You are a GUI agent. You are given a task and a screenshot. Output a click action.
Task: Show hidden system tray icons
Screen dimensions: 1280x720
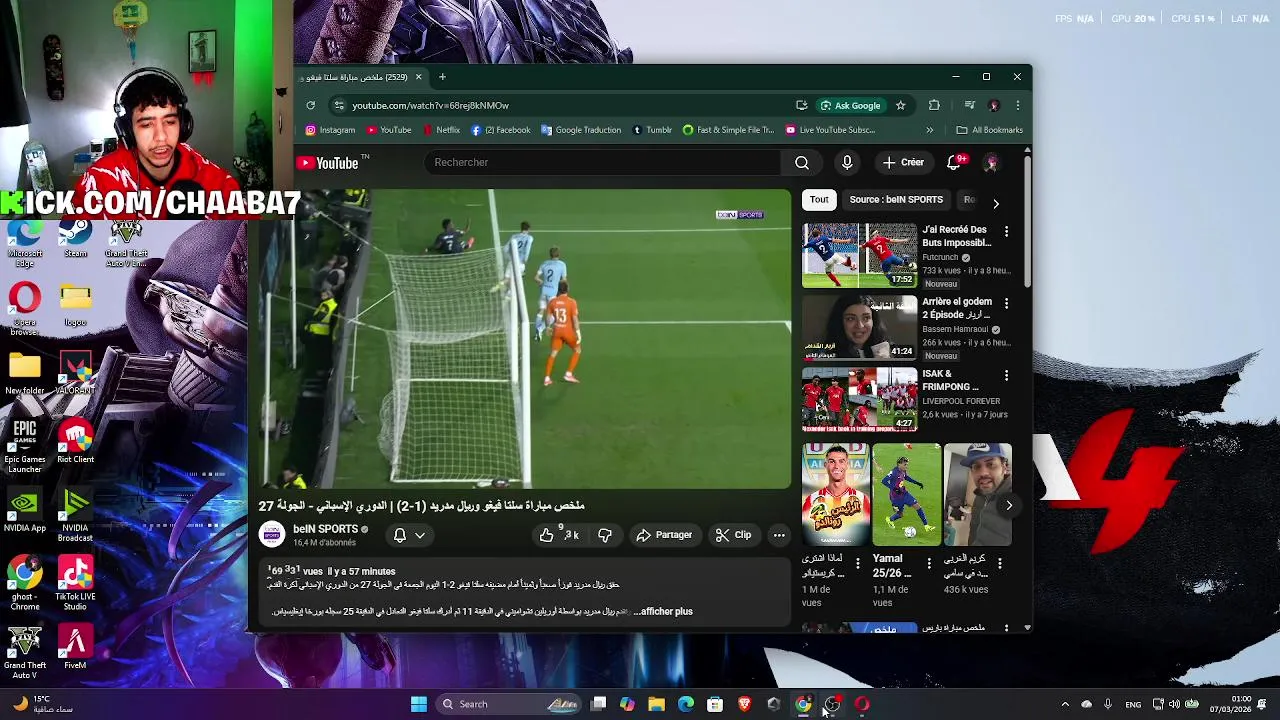tap(1065, 704)
